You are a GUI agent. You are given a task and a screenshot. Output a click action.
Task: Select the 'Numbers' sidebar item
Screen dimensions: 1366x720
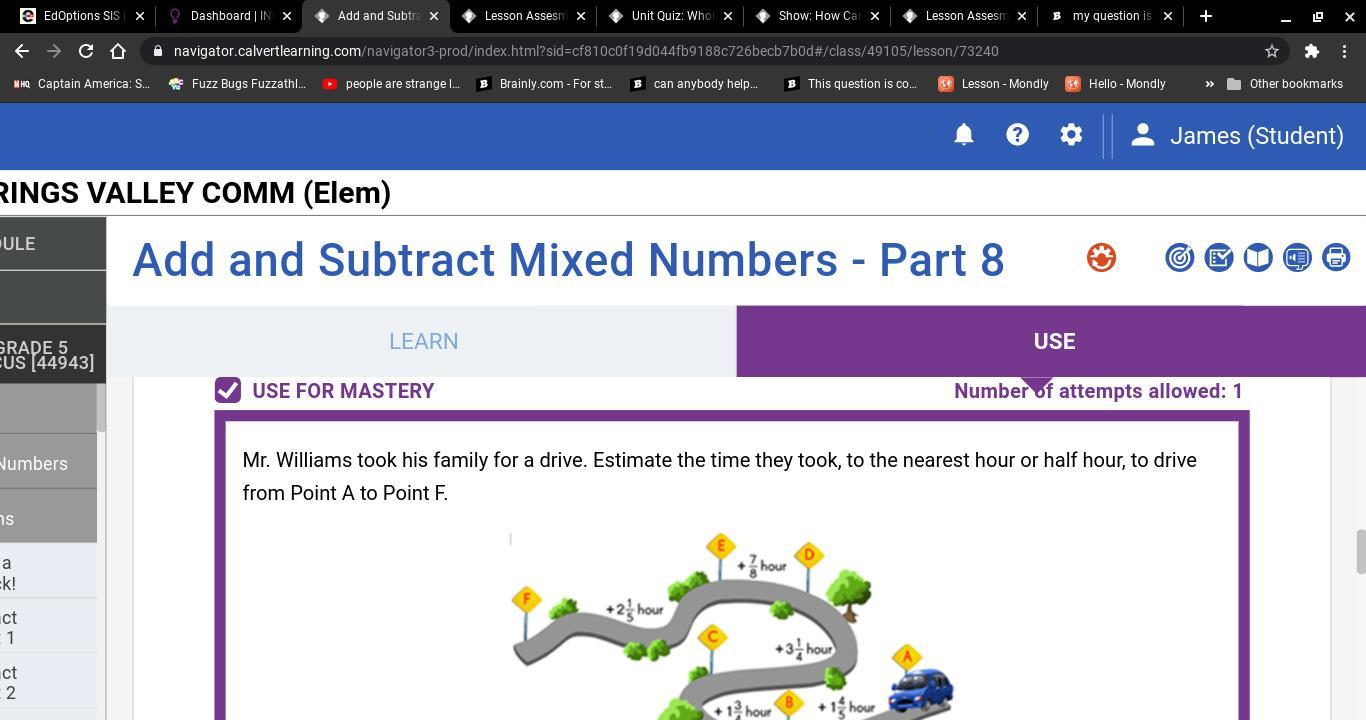pos(48,464)
